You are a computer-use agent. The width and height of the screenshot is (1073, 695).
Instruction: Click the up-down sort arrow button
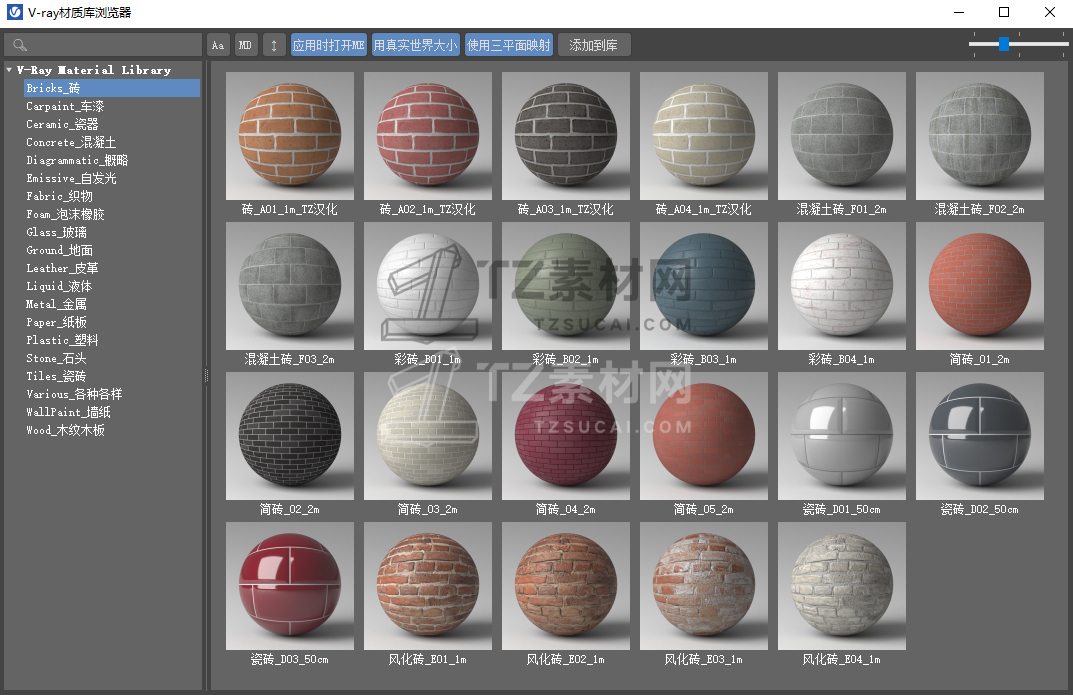pos(274,45)
